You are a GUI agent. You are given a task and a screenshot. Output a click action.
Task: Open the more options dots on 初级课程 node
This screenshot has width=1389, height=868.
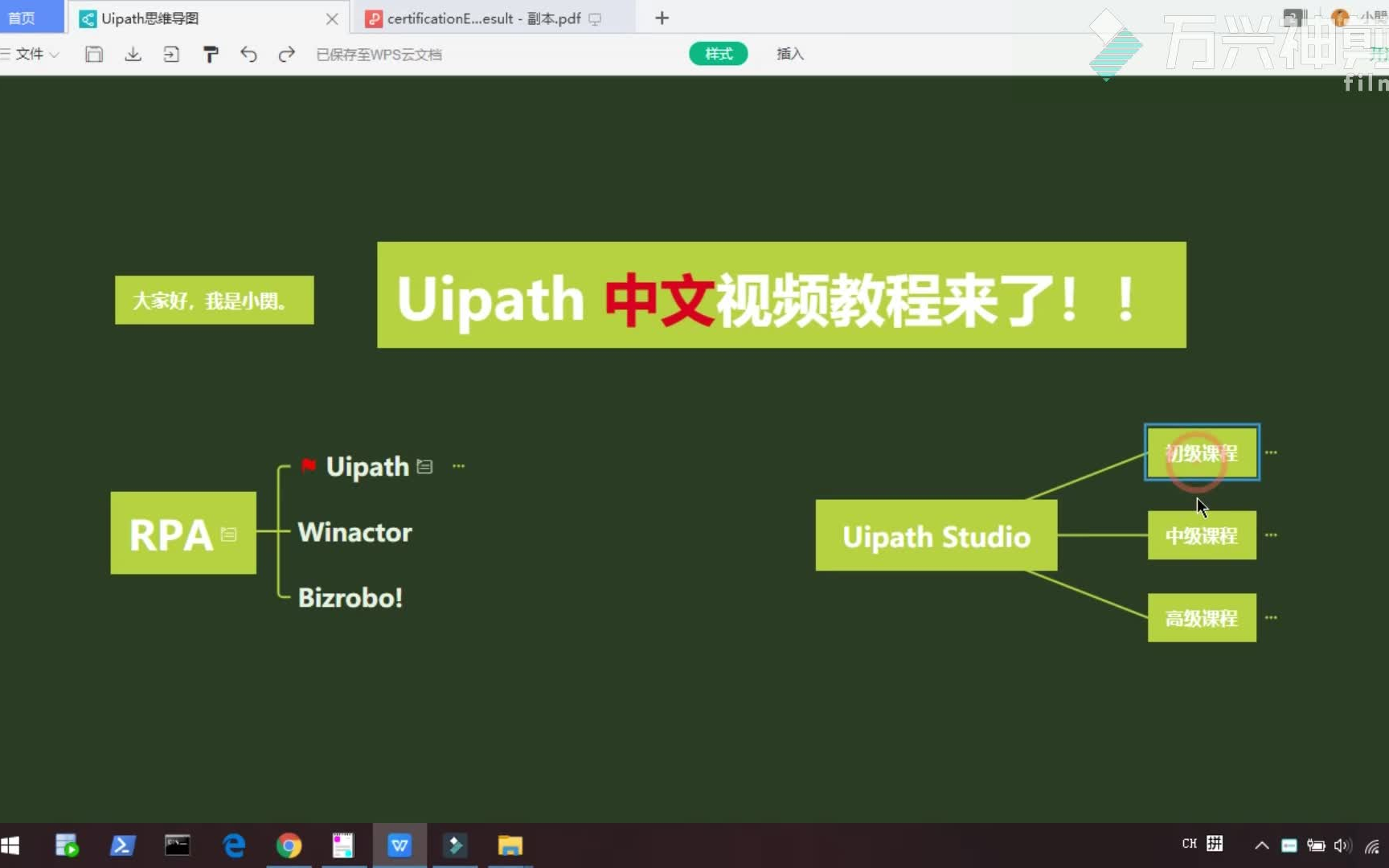[x=1272, y=452]
